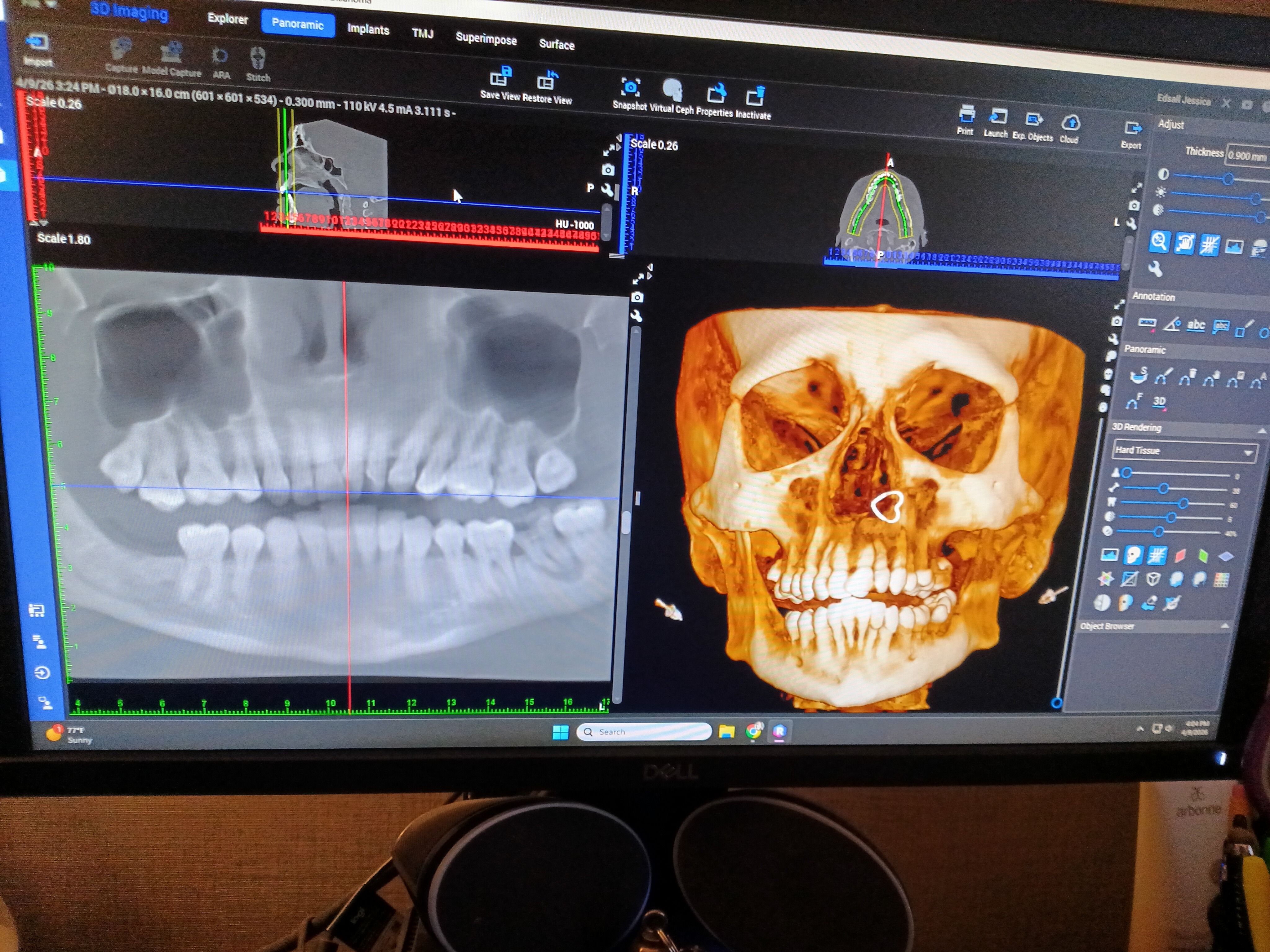Switch to the Implants tab
1270x952 pixels.
coord(368,29)
